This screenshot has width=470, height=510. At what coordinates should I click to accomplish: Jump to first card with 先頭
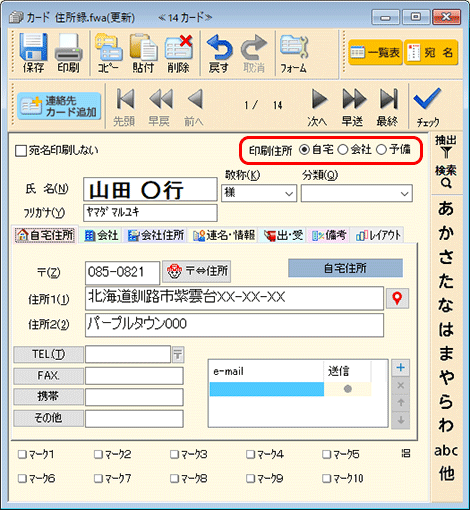(x=125, y=99)
